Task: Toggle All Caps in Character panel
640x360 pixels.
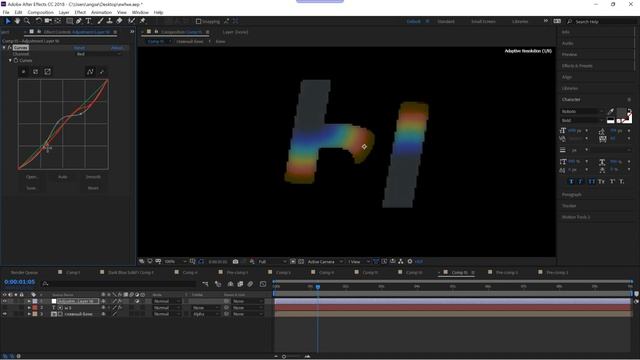Action: tap(591, 181)
